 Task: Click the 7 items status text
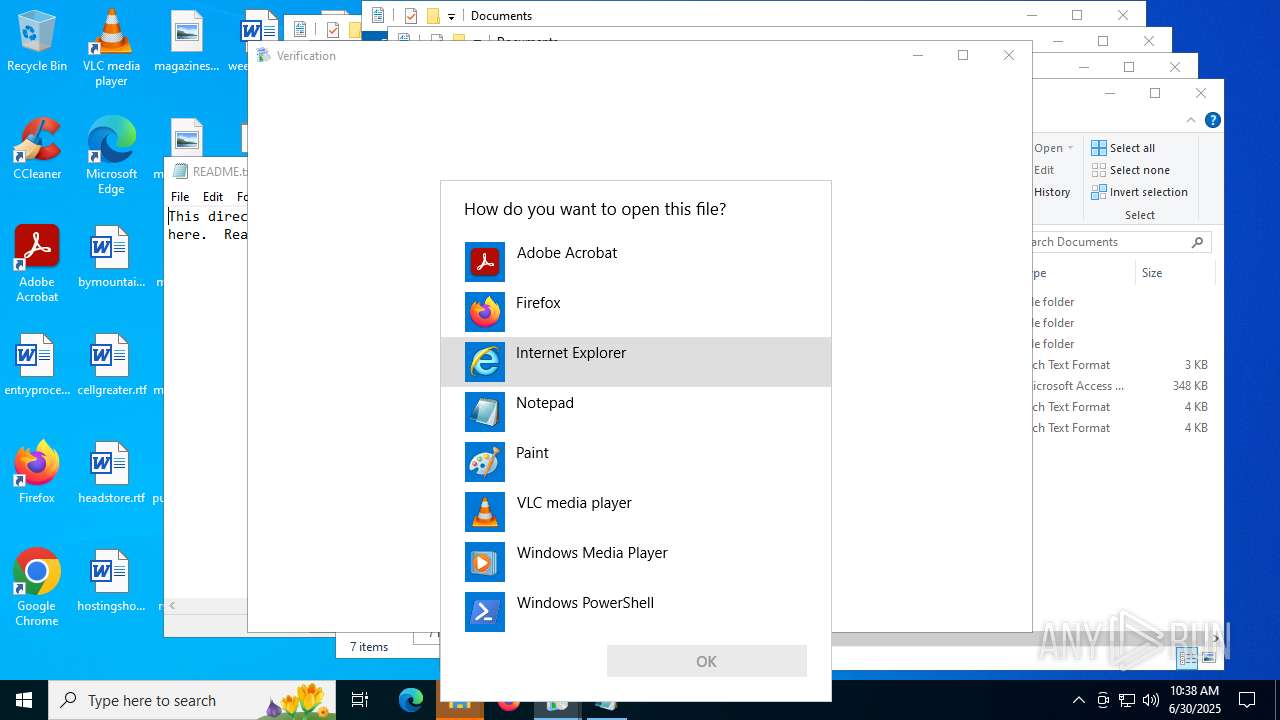click(x=369, y=647)
